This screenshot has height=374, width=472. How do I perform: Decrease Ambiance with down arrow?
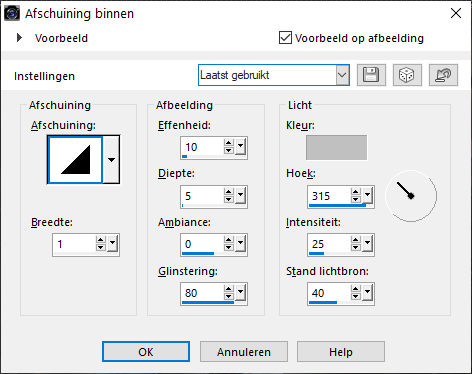point(228,248)
